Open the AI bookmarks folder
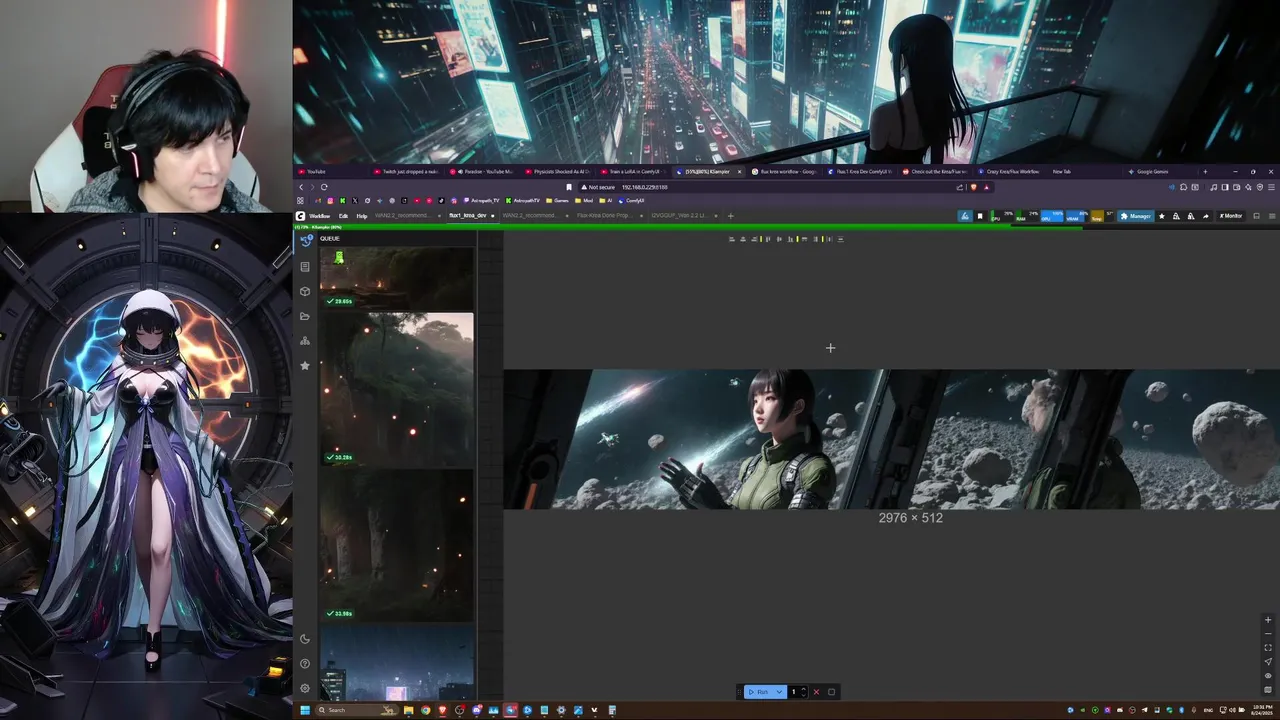 click(606, 201)
